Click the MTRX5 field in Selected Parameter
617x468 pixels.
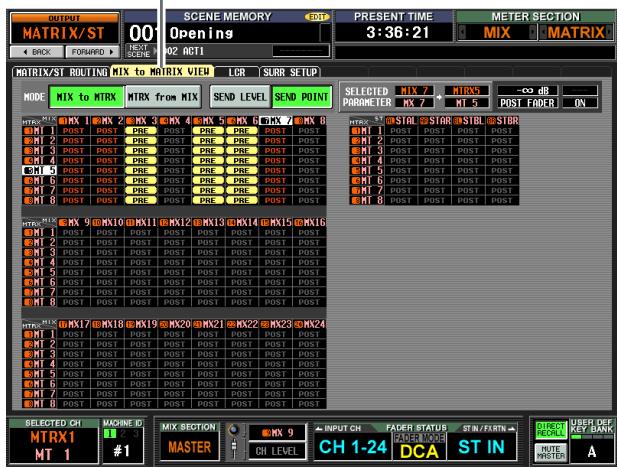467,91
